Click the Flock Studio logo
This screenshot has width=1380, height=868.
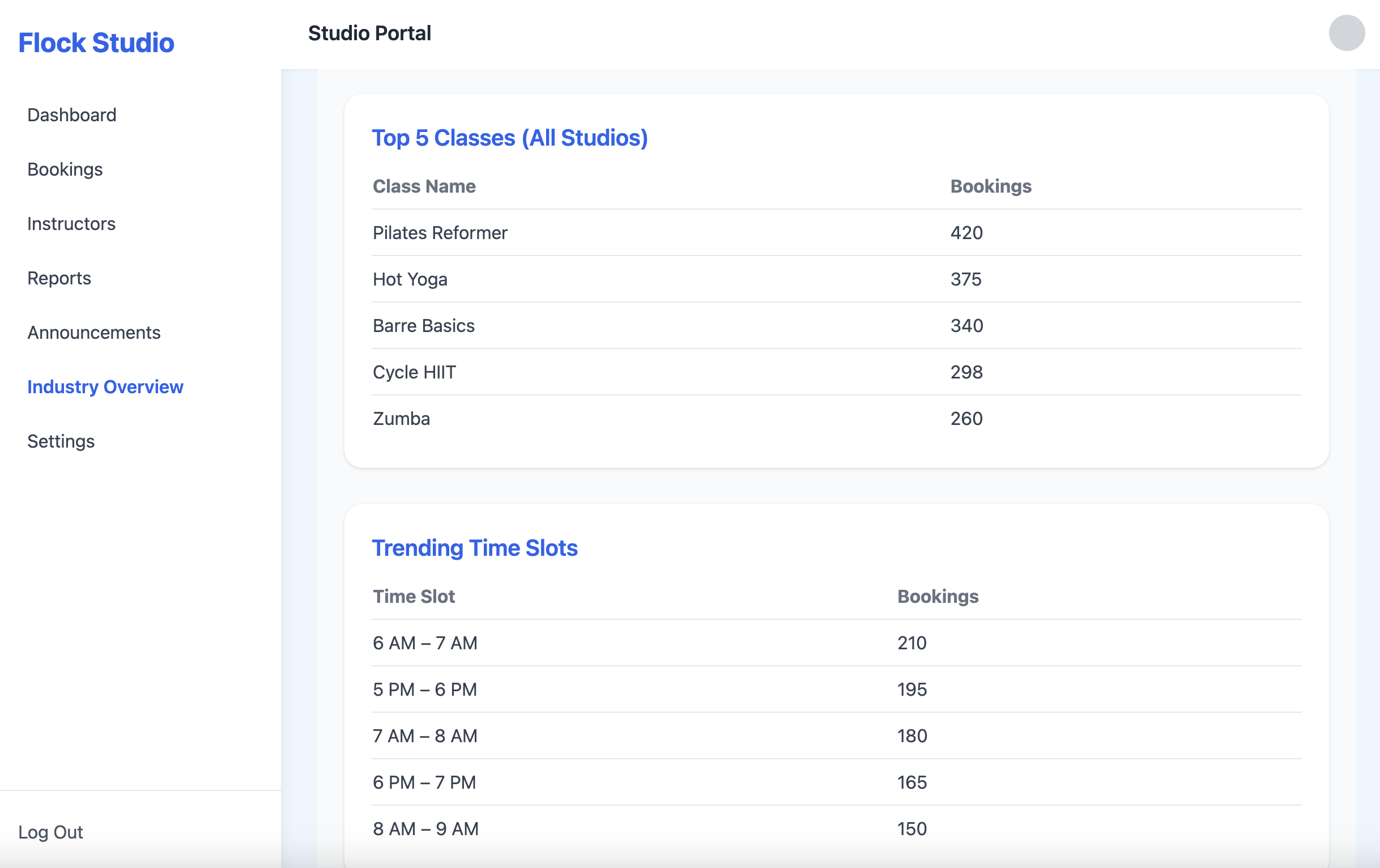coord(96,42)
